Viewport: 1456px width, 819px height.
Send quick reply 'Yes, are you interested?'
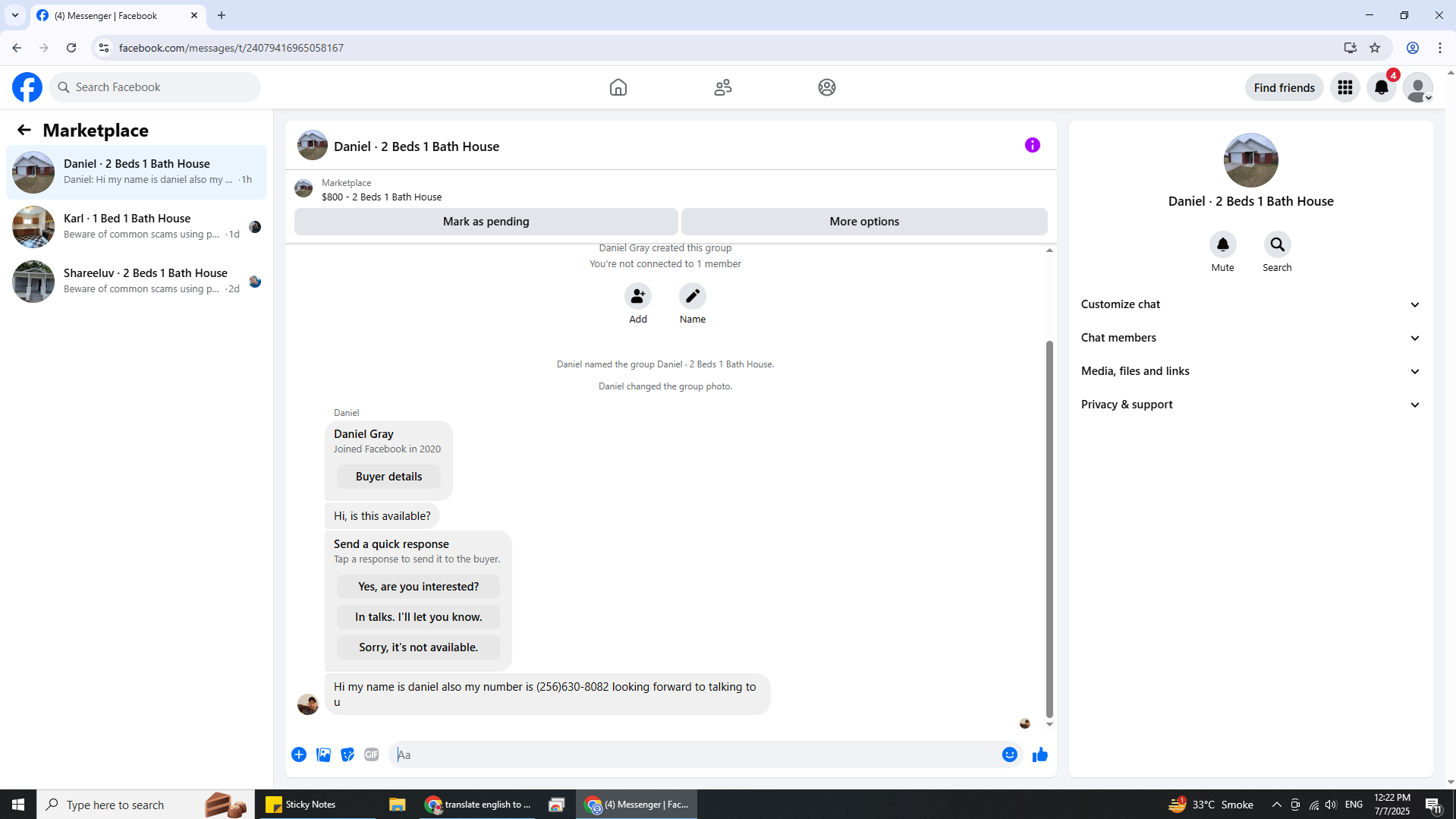pyautogui.click(x=418, y=587)
